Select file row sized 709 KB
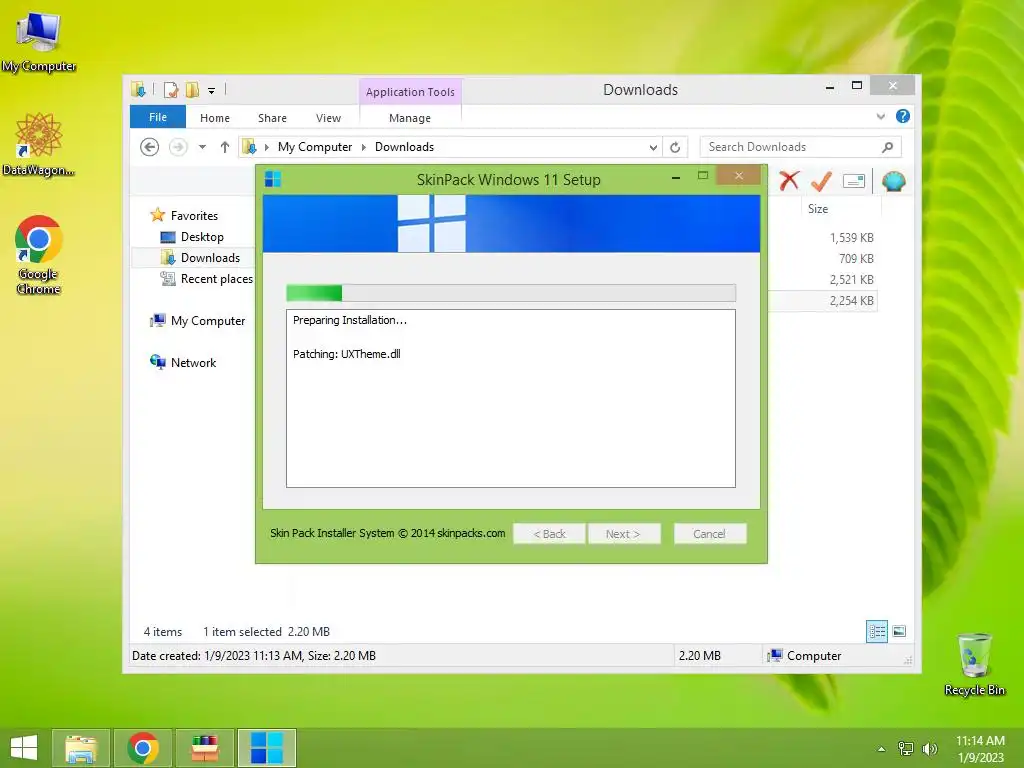1024x768 pixels. coord(823,259)
